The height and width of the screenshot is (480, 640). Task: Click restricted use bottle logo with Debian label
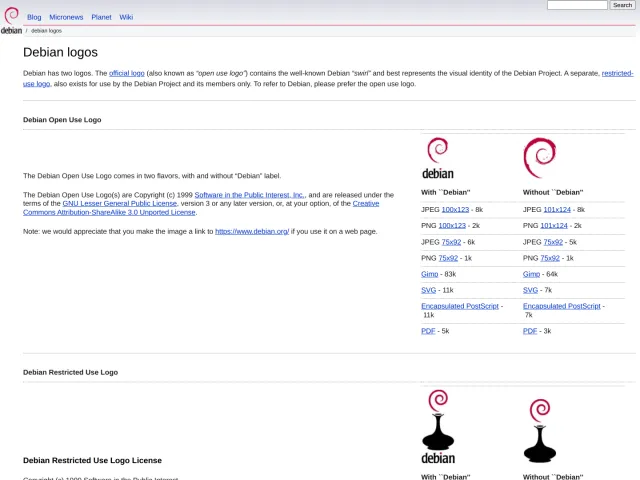tap(438, 427)
